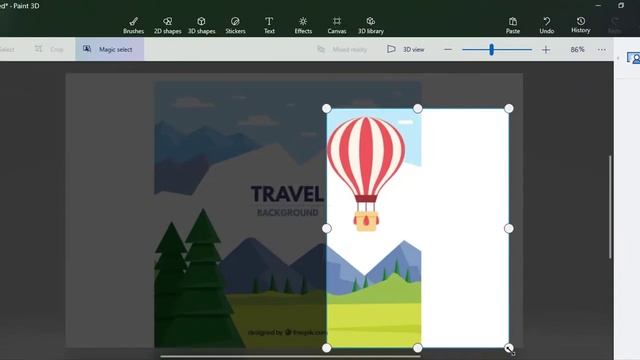This screenshot has height=360, width=640.
Task: Open the 3D shapes panel
Action: click(x=201, y=25)
